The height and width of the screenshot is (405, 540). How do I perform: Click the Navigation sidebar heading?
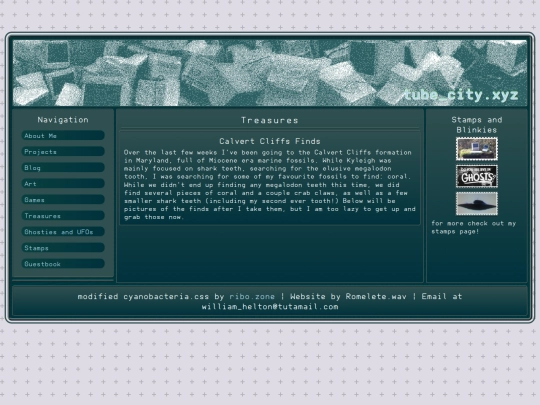tap(63, 120)
